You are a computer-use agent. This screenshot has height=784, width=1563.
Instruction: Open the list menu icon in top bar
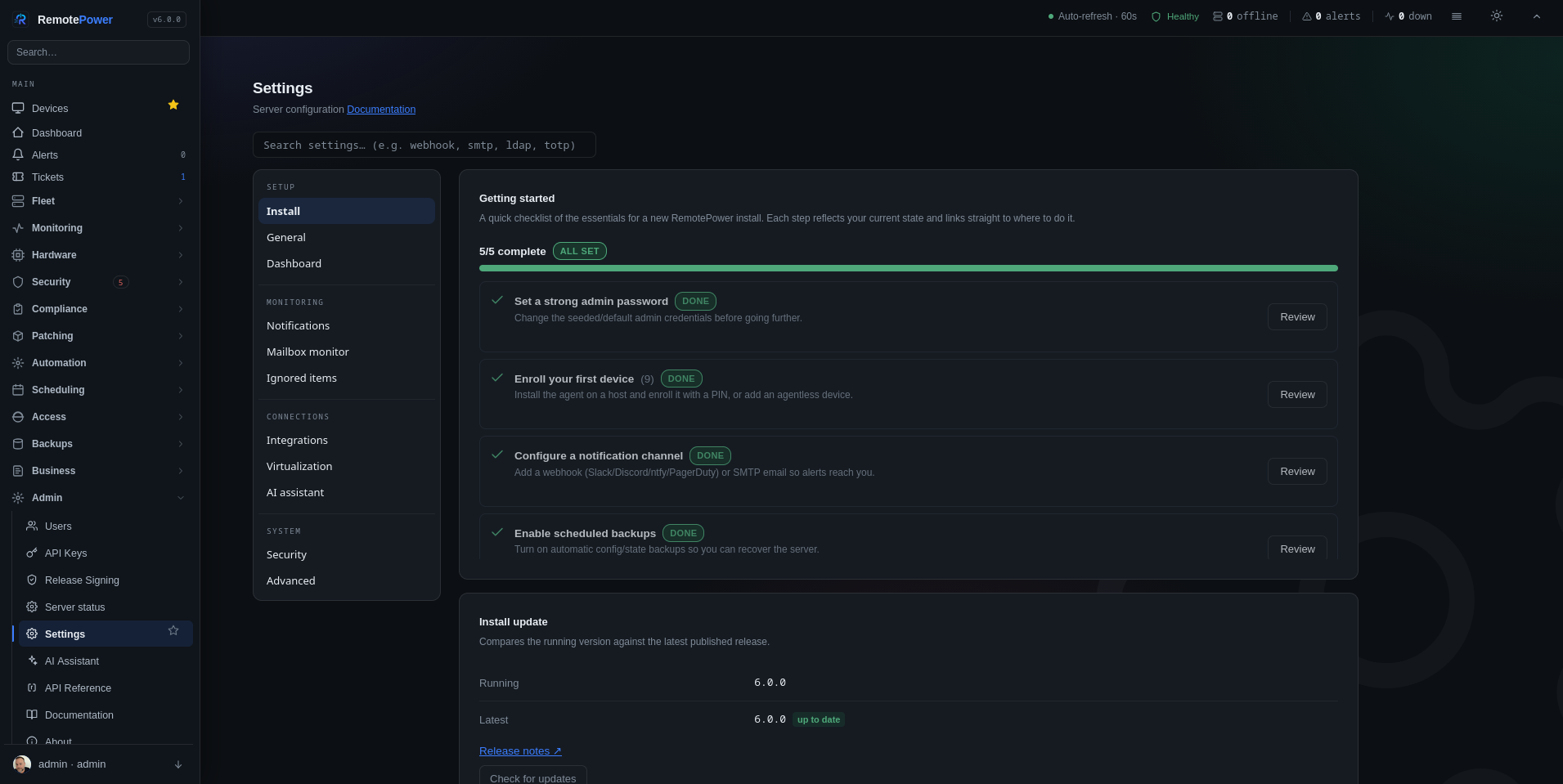point(1457,16)
